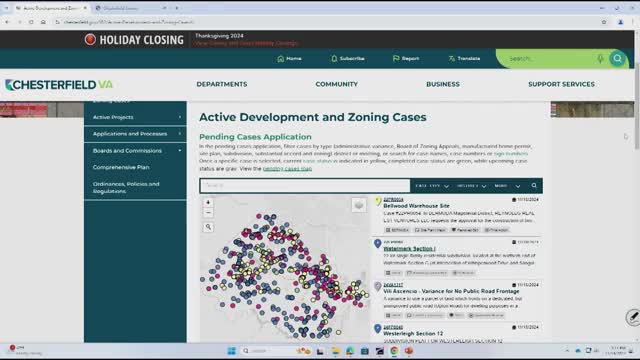The width and height of the screenshot is (640, 360).
Task: Click the gray pin for Vili Ascencio variance
Action: 378,286
